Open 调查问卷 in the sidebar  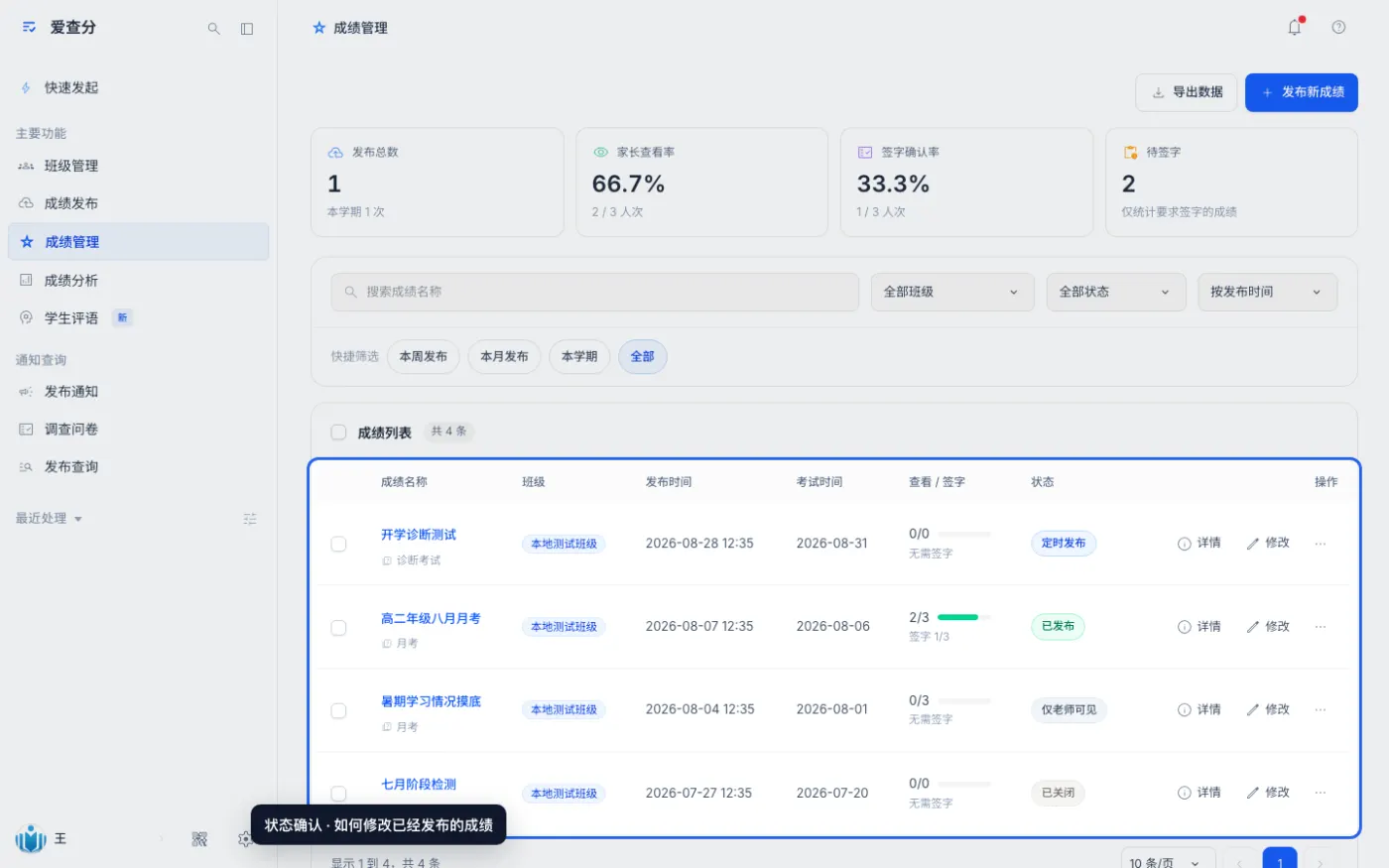tap(138, 430)
